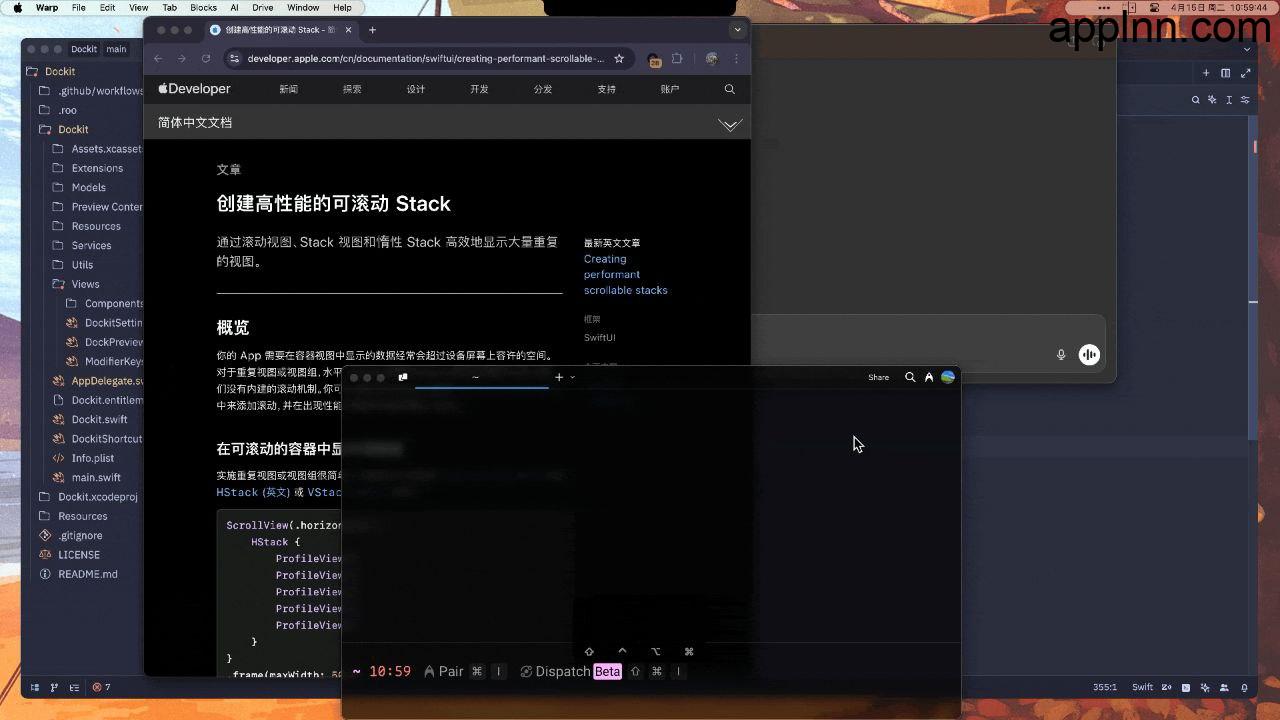Click the developer.apple.com address bar
Image resolution: width=1280 pixels, height=720 pixels.
click(x=425, y=59)
